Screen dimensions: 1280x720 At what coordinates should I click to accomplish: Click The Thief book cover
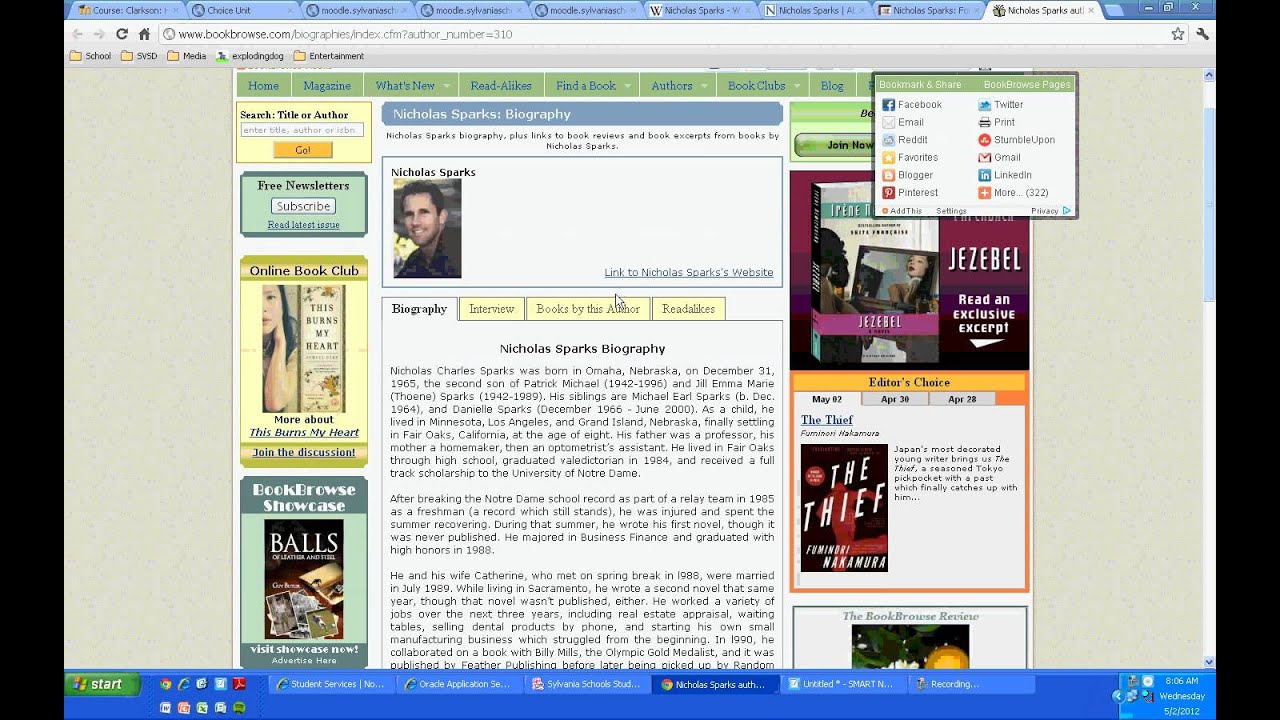[x=844, y=508]
